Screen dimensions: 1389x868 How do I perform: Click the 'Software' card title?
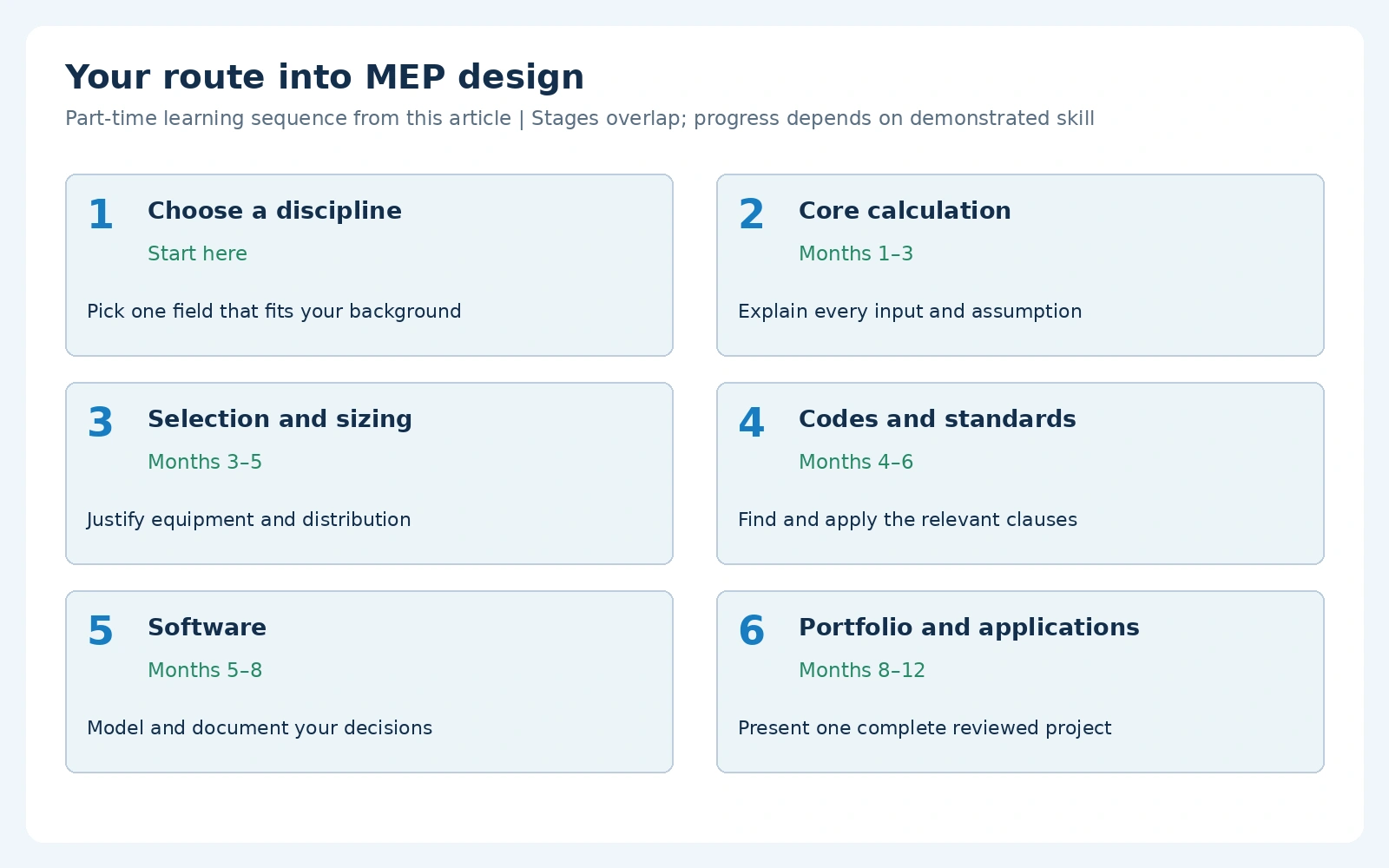[207, 627]
